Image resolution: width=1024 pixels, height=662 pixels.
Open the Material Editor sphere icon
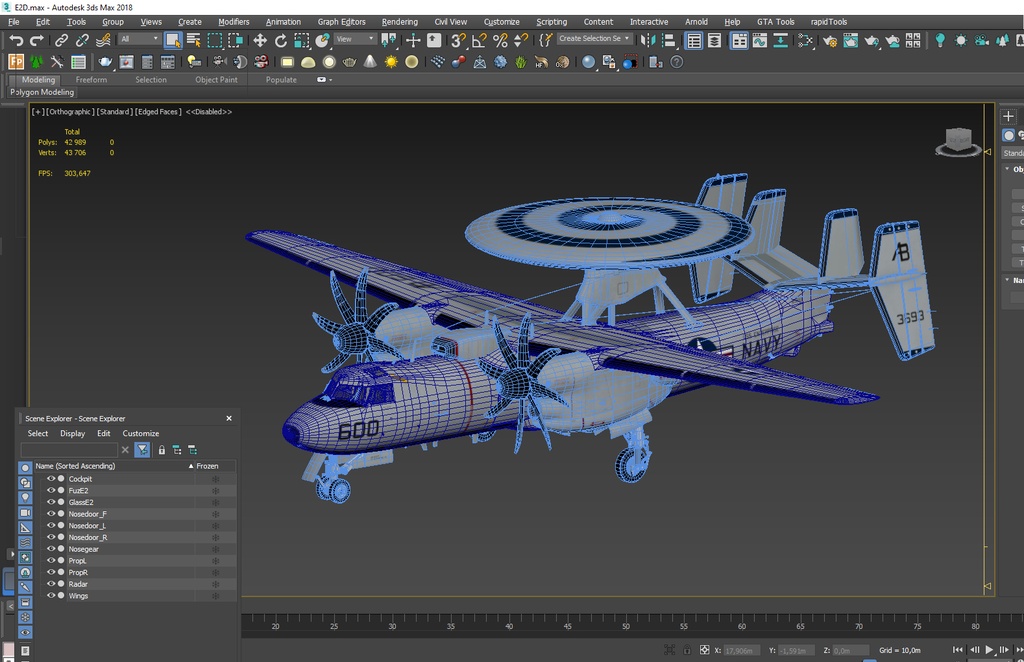click(804, 40)
